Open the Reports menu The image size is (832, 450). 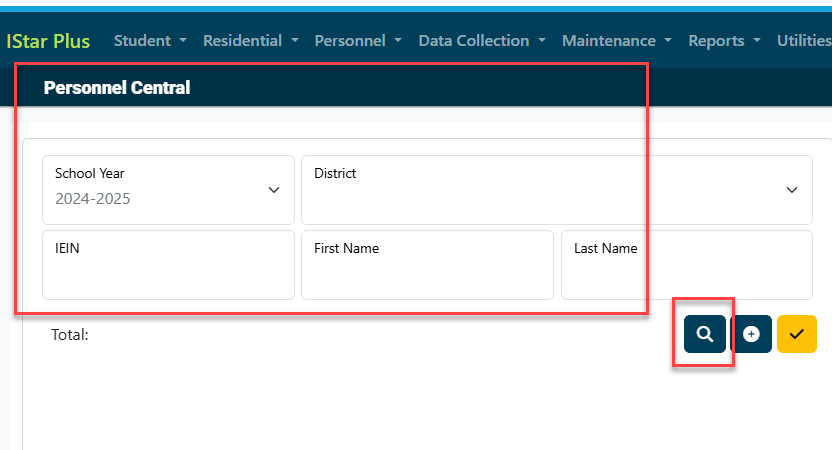tap(724, 41)
